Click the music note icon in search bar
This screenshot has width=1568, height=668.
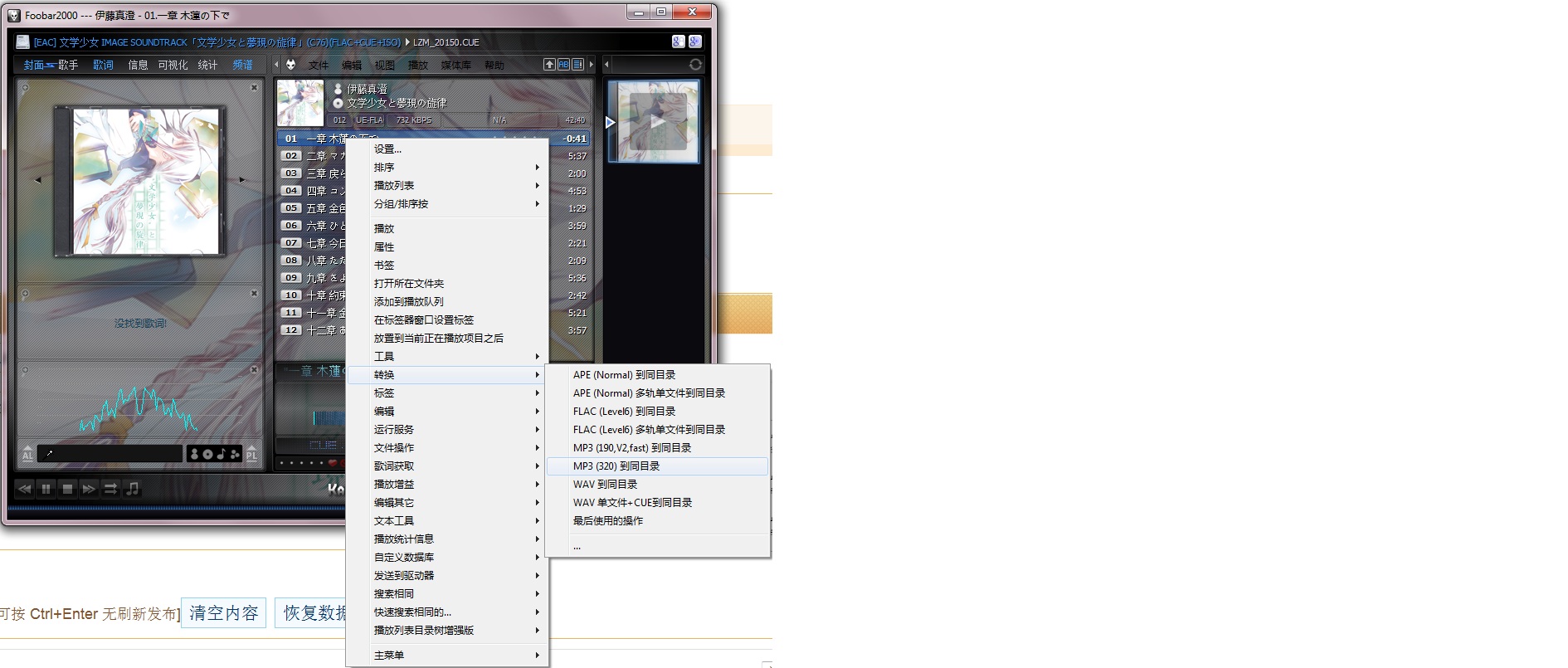(221, 454)
